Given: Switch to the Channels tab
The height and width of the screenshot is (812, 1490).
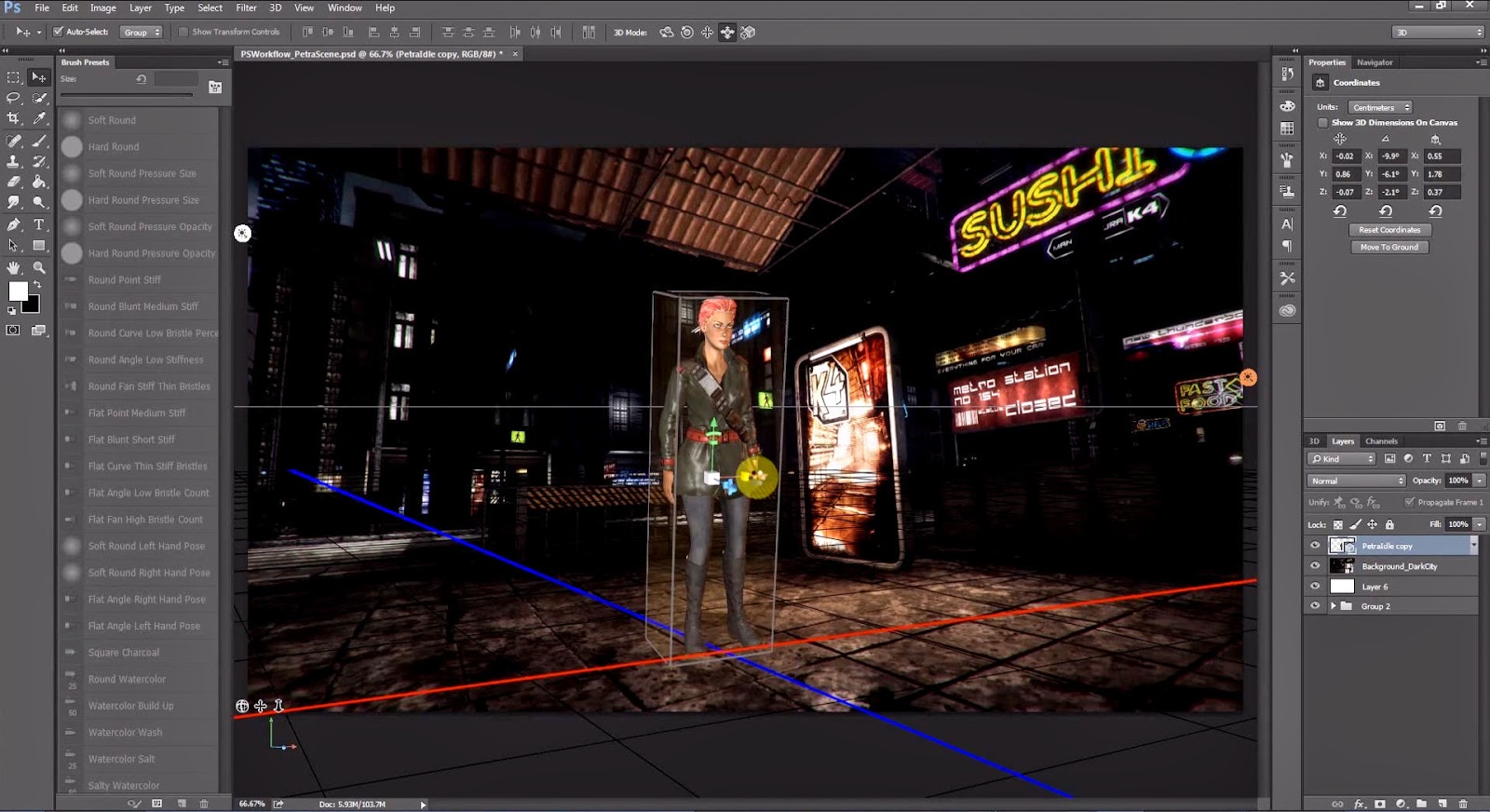Looking at the screenshot, I should click(x=1381, y=441).
